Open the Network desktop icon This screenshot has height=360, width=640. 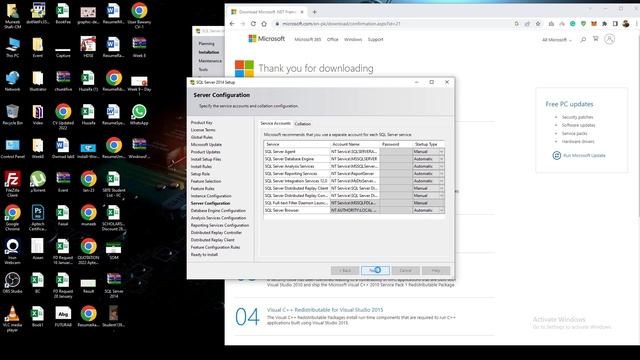(12, 81)
